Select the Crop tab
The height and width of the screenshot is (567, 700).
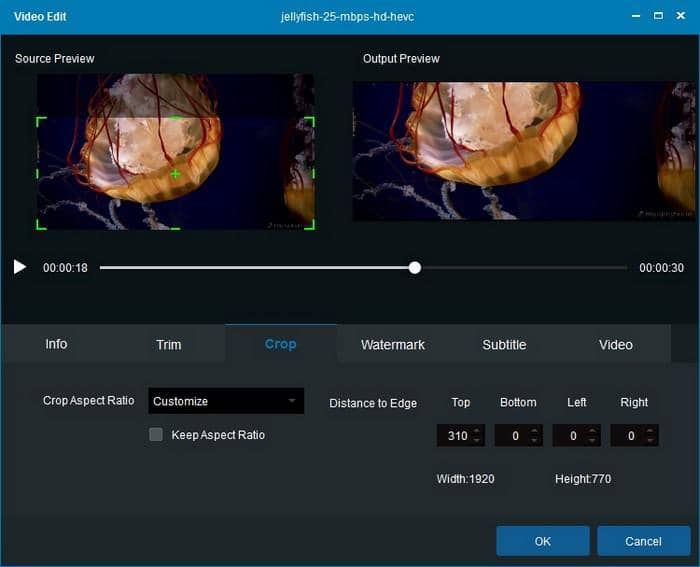[280, 344]
